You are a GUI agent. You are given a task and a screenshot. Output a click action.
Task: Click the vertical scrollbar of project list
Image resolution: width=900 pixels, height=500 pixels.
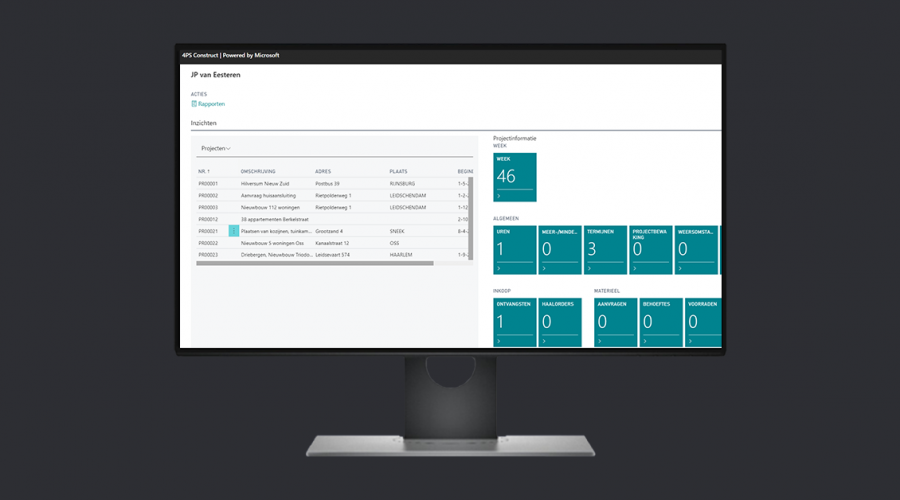coord(471,218)
